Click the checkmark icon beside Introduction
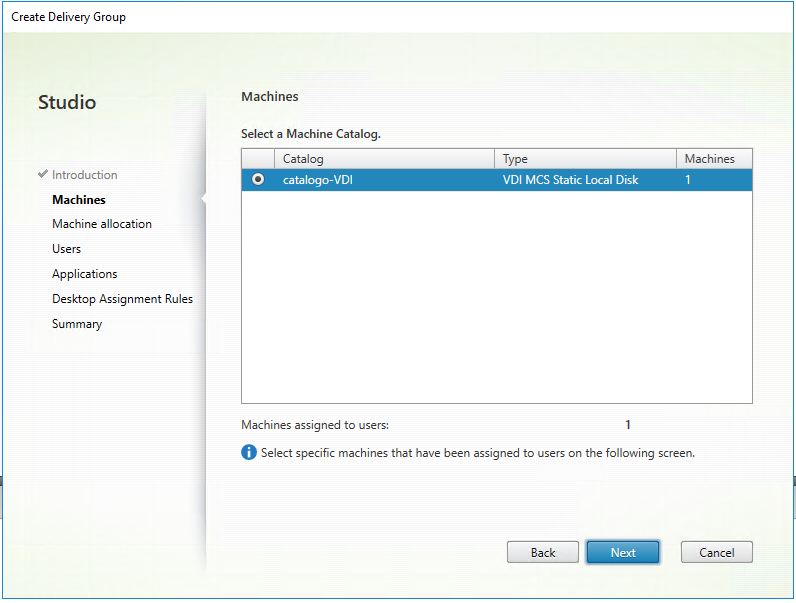The height and width of the screenshot is (603, 796). 43,174
